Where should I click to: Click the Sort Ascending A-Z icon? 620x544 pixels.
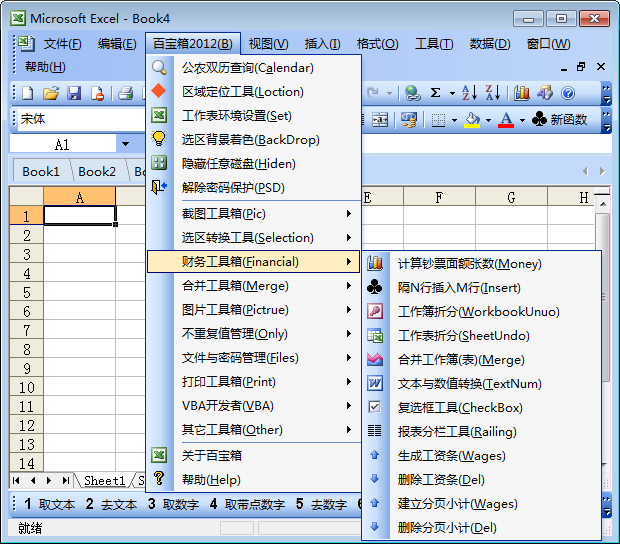coord(469,93)
